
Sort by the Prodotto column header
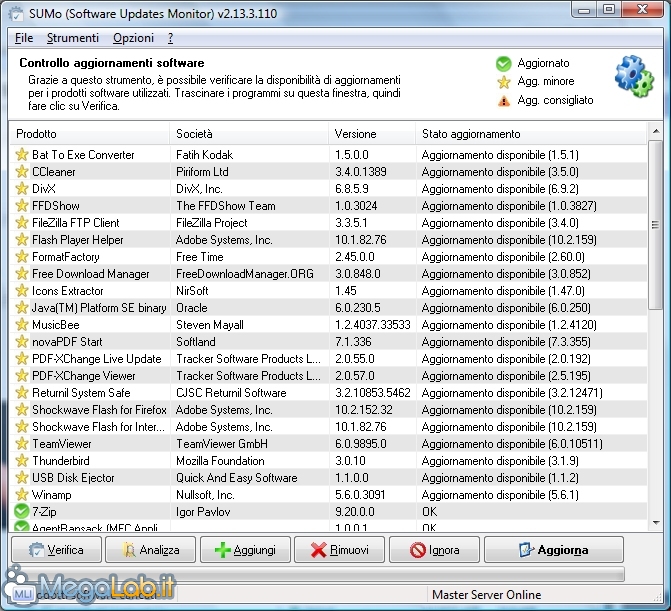[89, 134]
